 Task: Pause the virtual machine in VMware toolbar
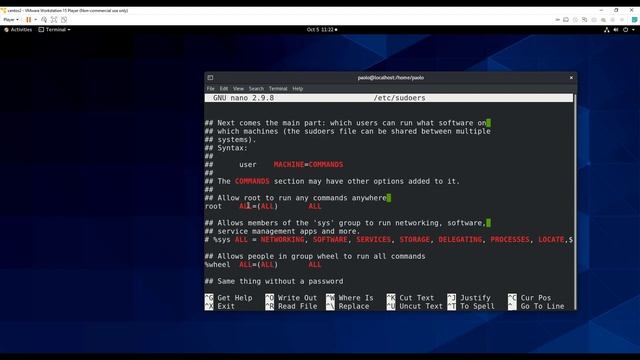pos(29,20)
